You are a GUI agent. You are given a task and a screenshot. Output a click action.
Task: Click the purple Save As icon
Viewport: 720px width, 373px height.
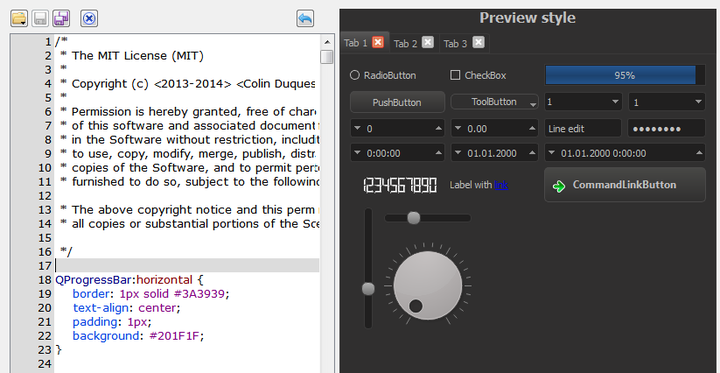(x=61, y=18)
